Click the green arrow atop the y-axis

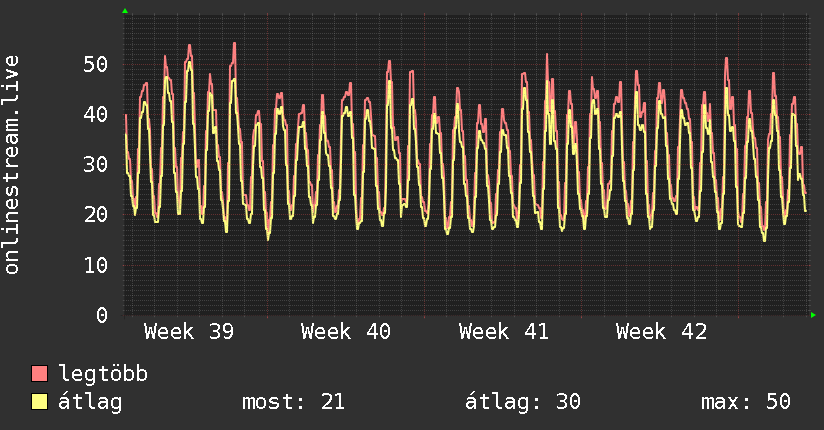click(125, 11)
